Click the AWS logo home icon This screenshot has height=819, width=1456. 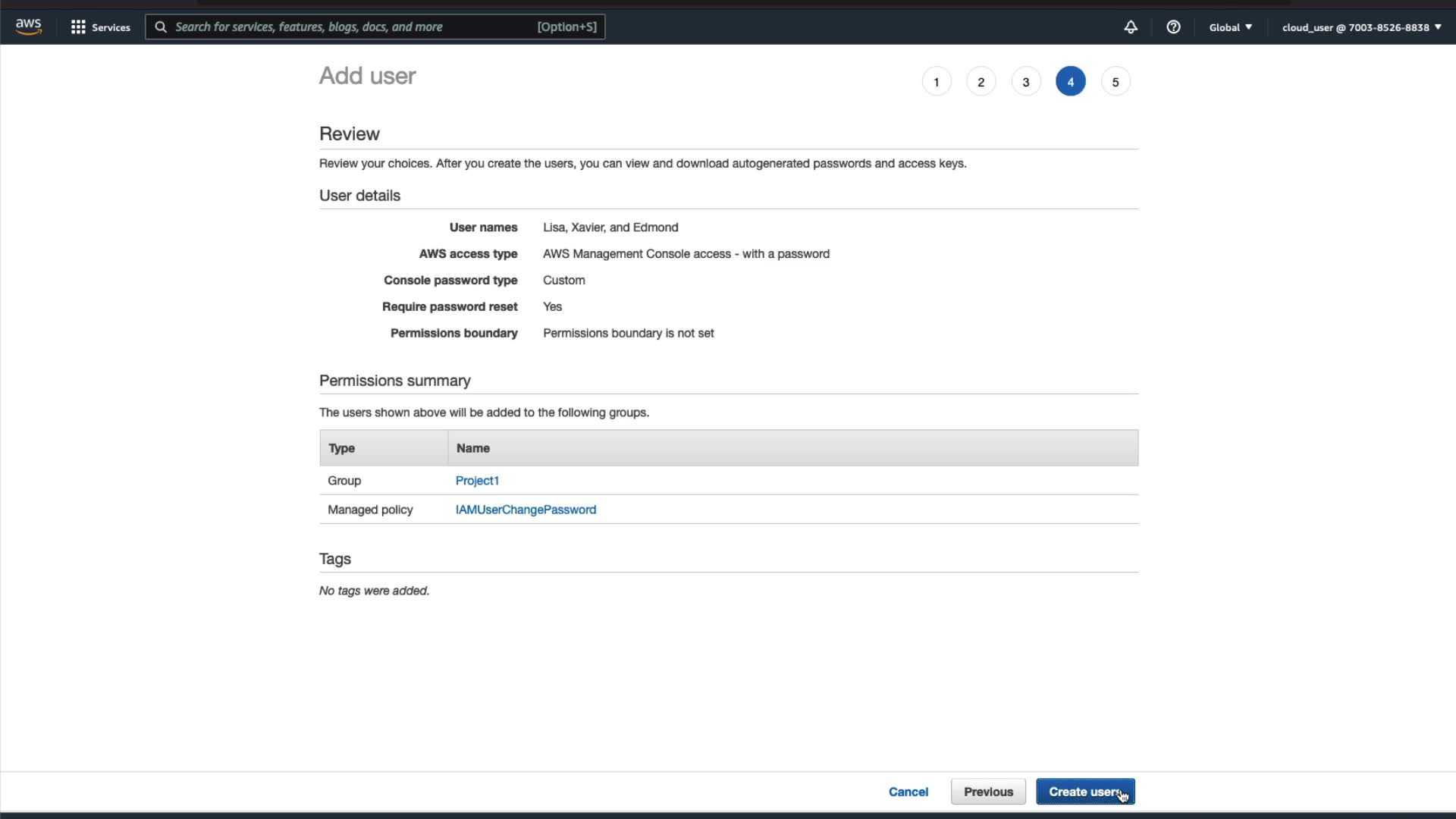pyautogui.click(x=28, y=27)
